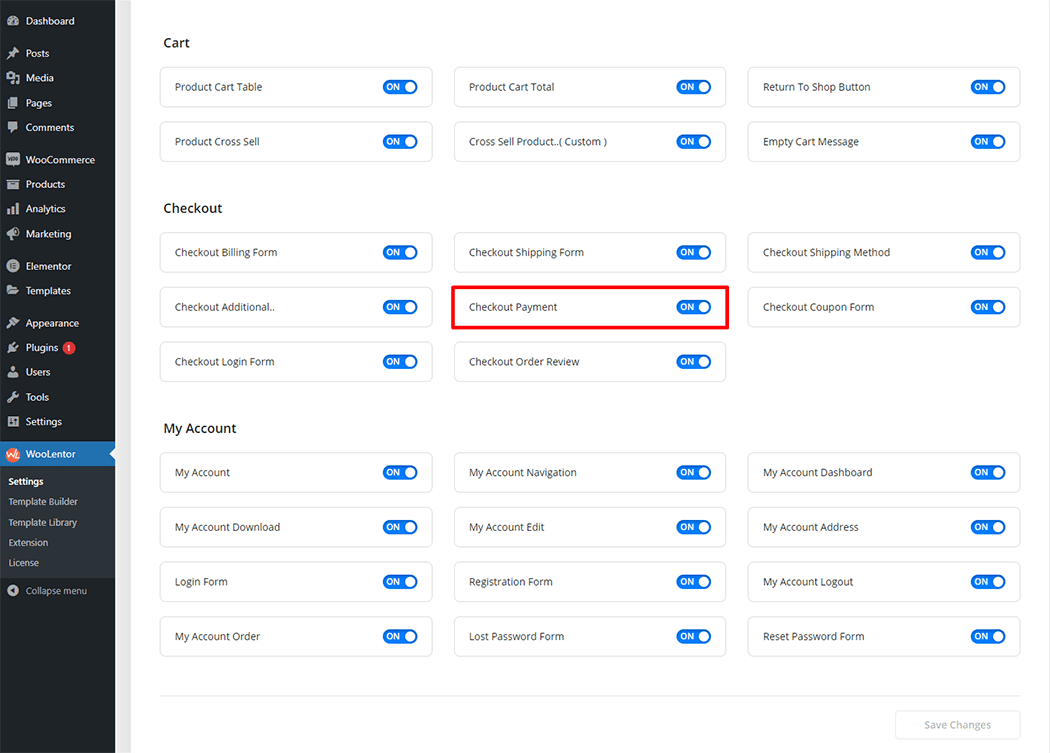Image resolution: width=1050 pixels, height=753 pixels.
Task: Open the License submenu link
Action: coord(24,563)
